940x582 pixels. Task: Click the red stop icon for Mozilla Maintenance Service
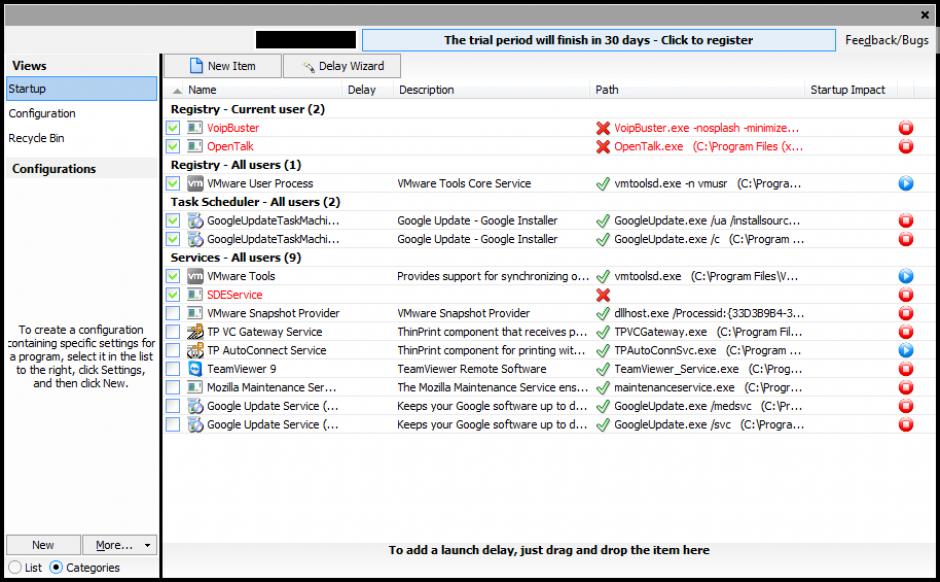905,387
